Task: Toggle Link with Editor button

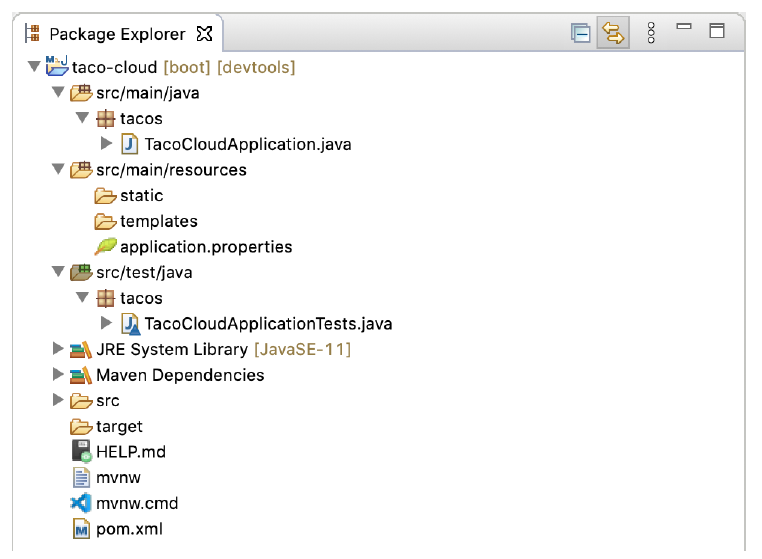Action: [612, 33]
